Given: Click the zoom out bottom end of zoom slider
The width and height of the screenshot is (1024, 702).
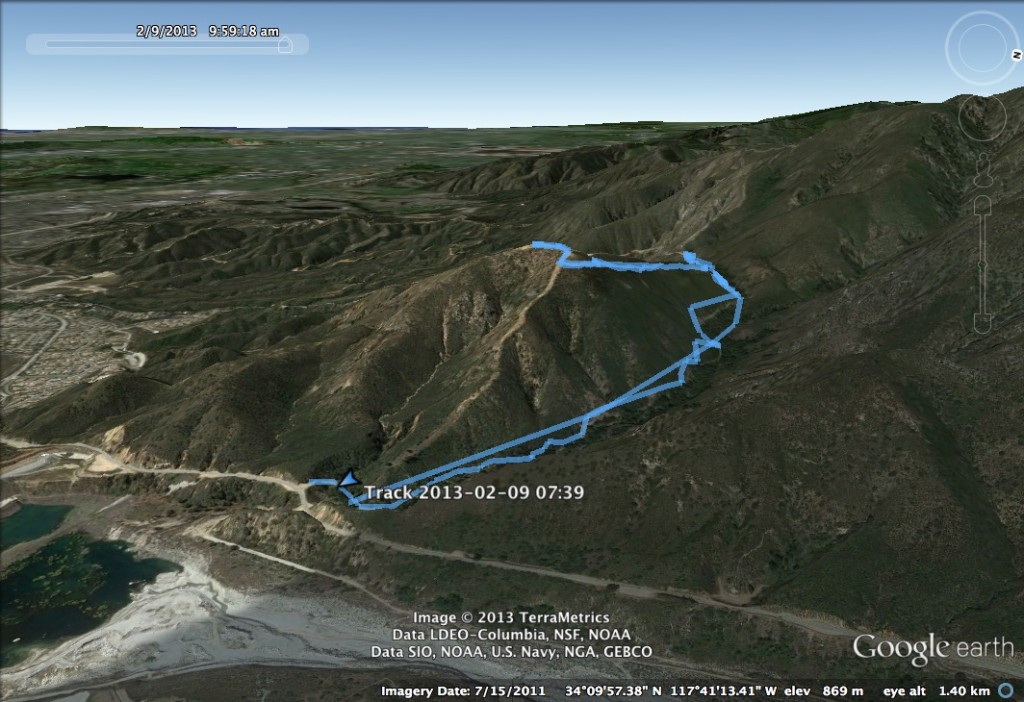Looking at the screenshot, I should tap(983, 323).
